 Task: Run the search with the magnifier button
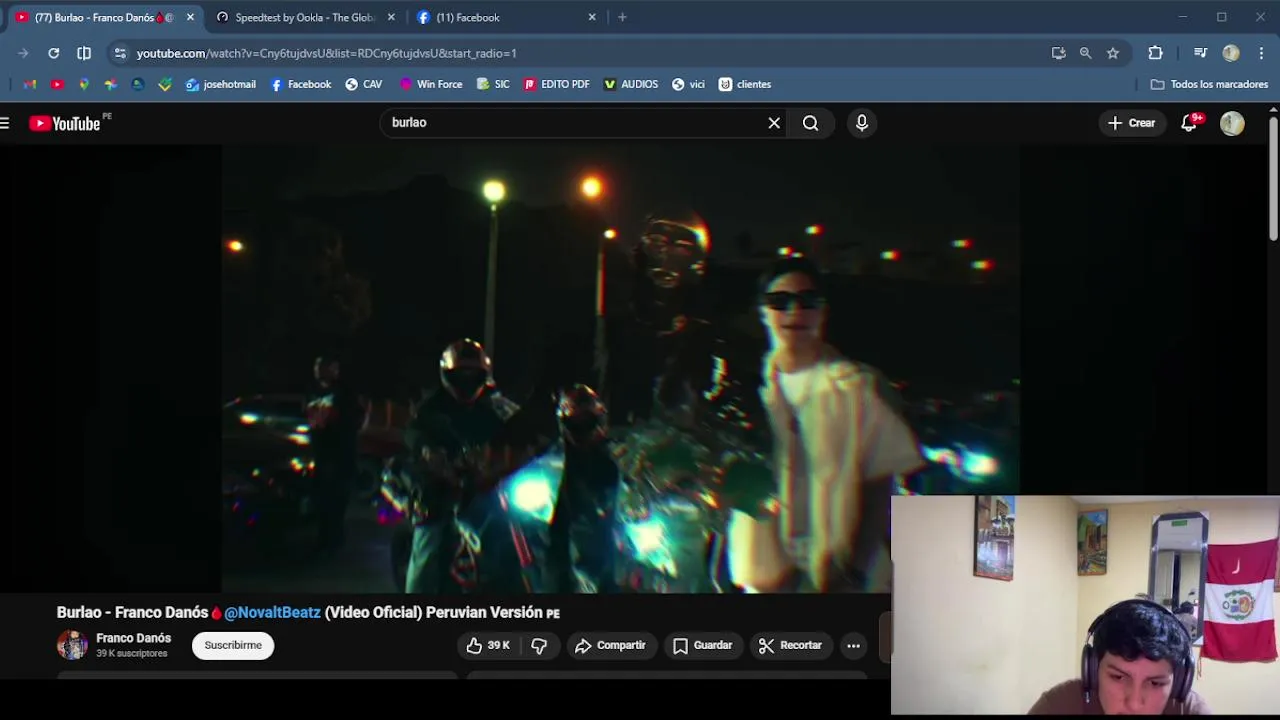810,123
